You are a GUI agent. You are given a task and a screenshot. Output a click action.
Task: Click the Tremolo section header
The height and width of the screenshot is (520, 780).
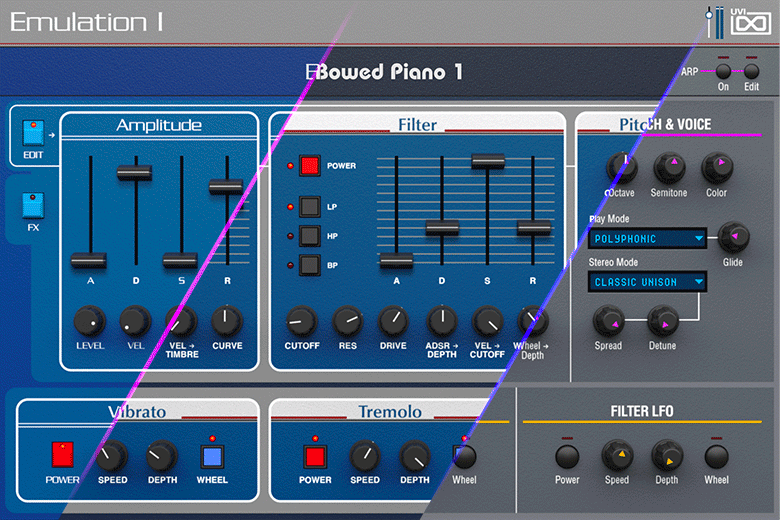pyautogui.click(x=390, y=412)
